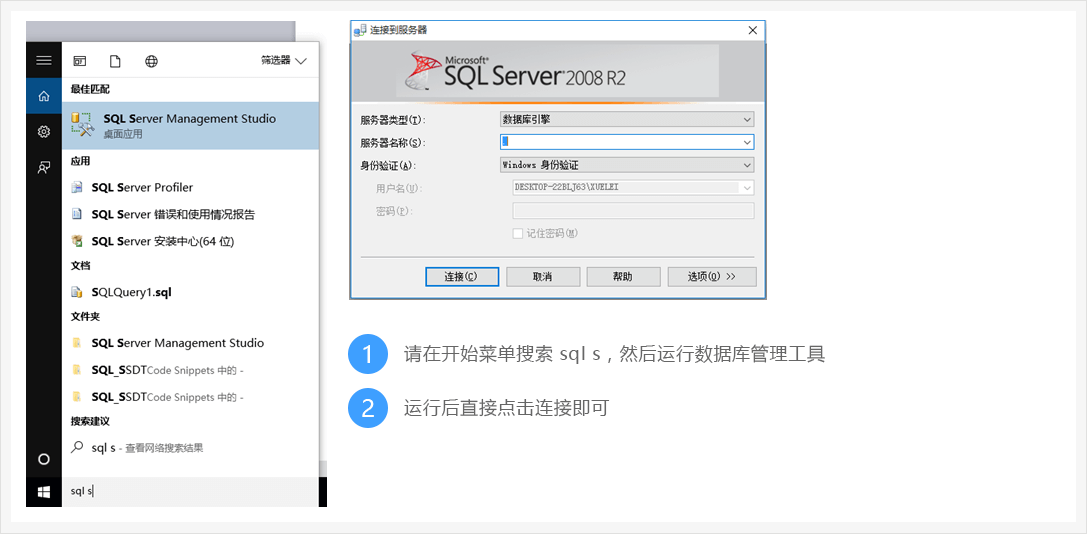The image size is (1087, 534).
Task: Click the 文件夹 section header
Action: (85, 316)
